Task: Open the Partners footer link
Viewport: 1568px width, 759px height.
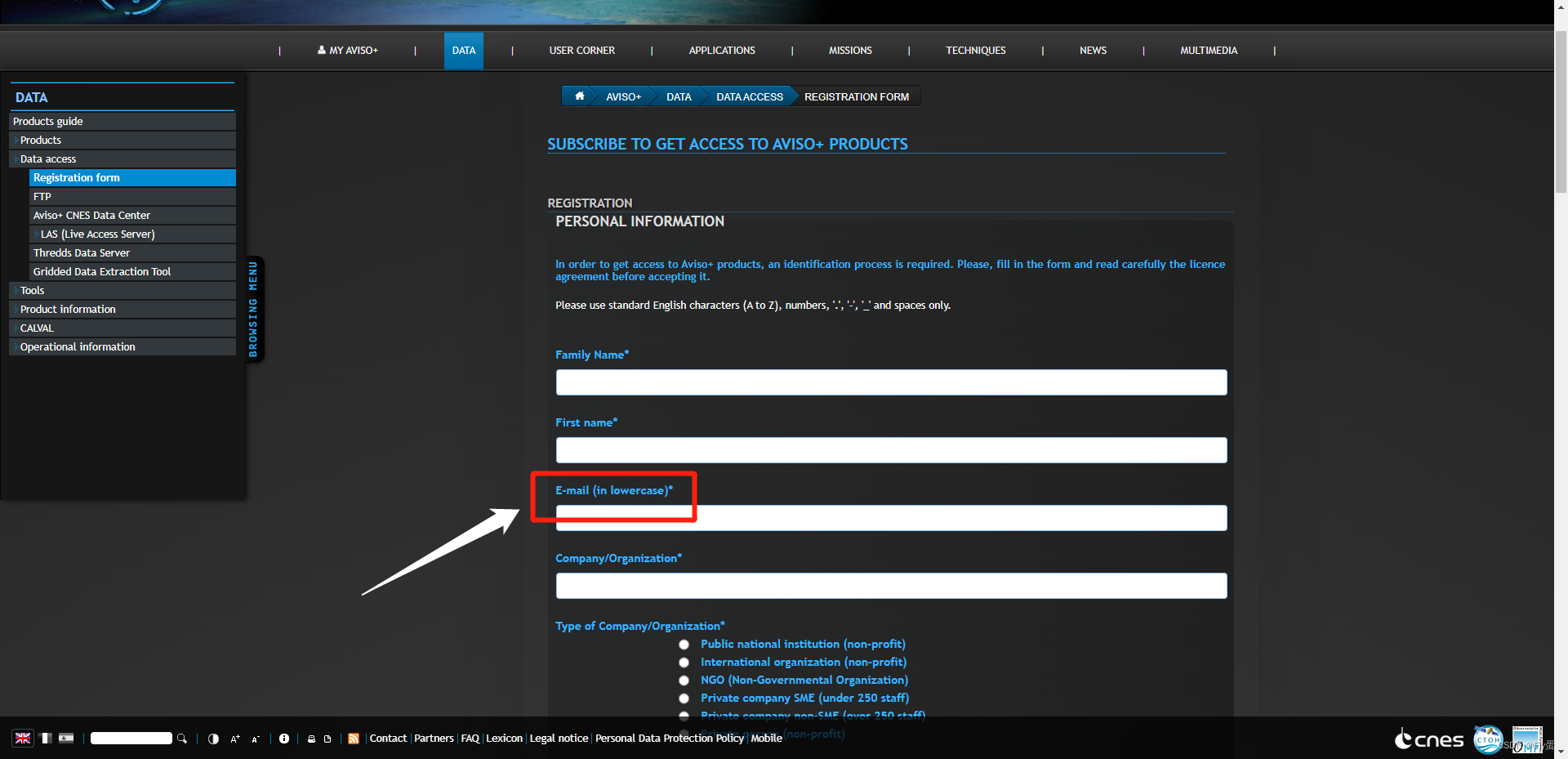Action: (434, 738)
